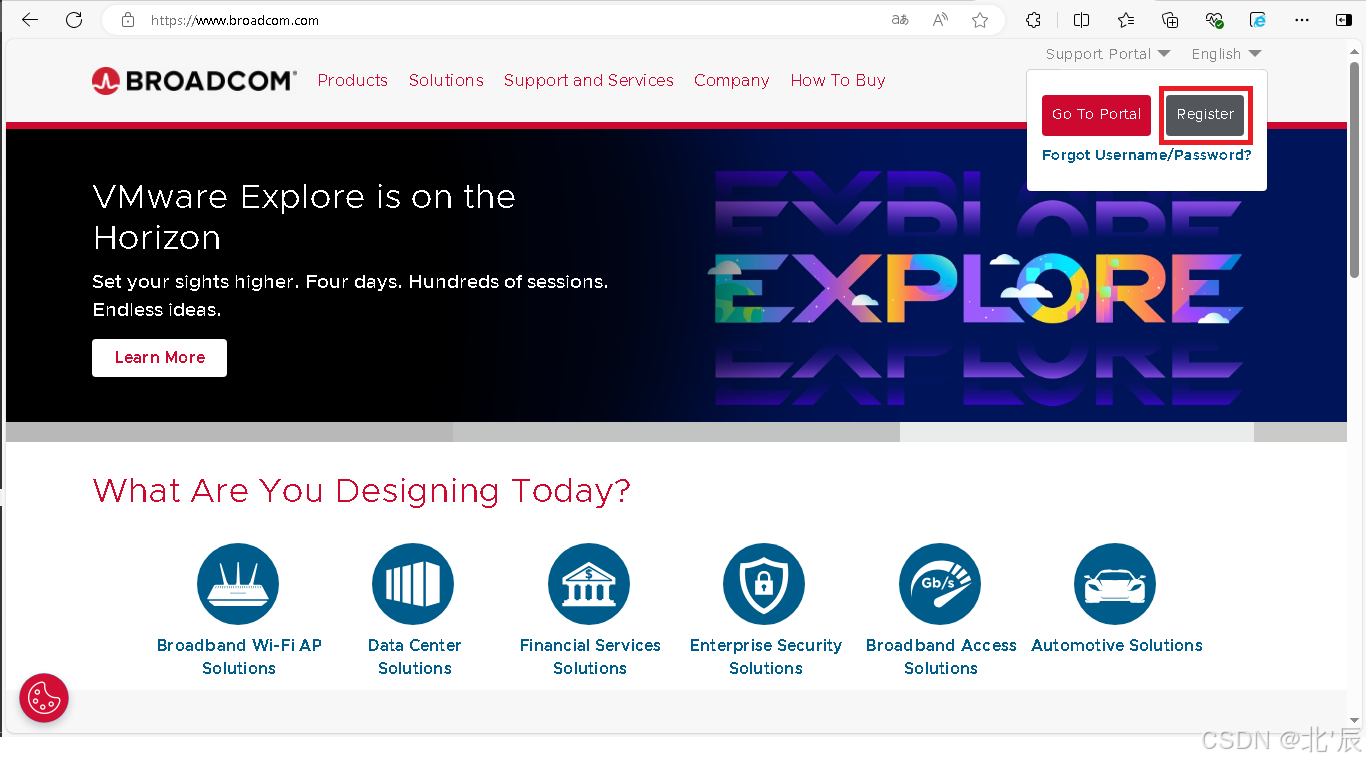
Task: Select the Data Center Solutions icon
Action: pos(413,584)
